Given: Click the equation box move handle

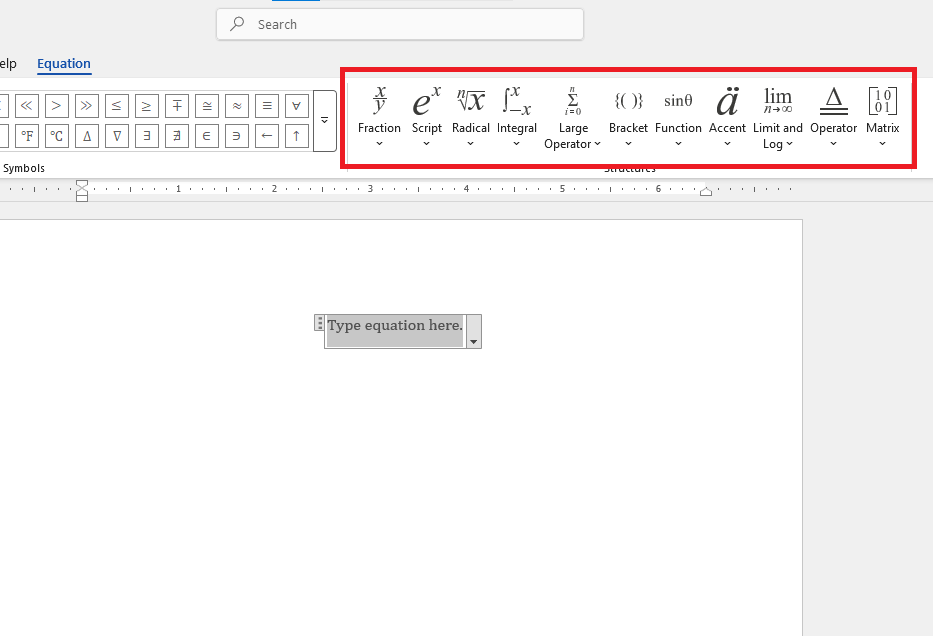Looking at the screenshot, I should (x=320, y=322).
